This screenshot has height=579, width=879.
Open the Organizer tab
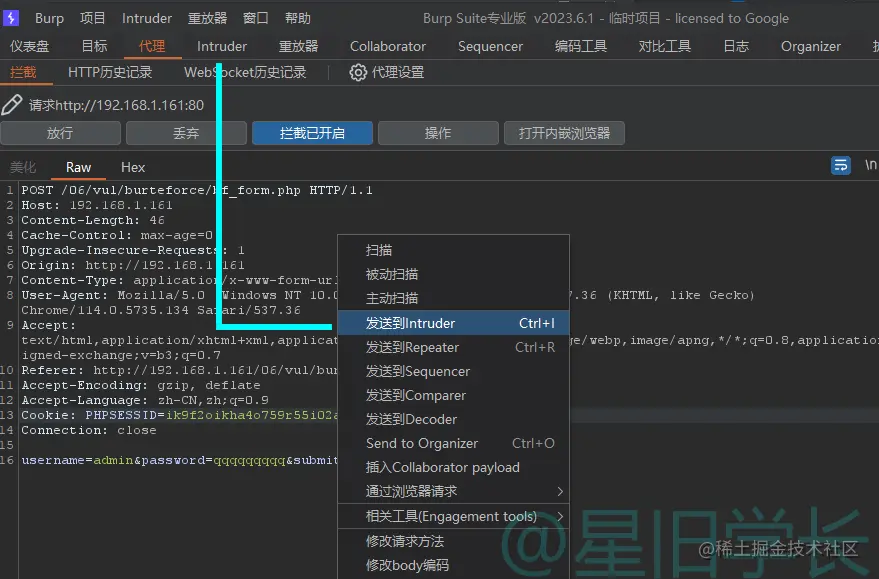pos(811,47)
